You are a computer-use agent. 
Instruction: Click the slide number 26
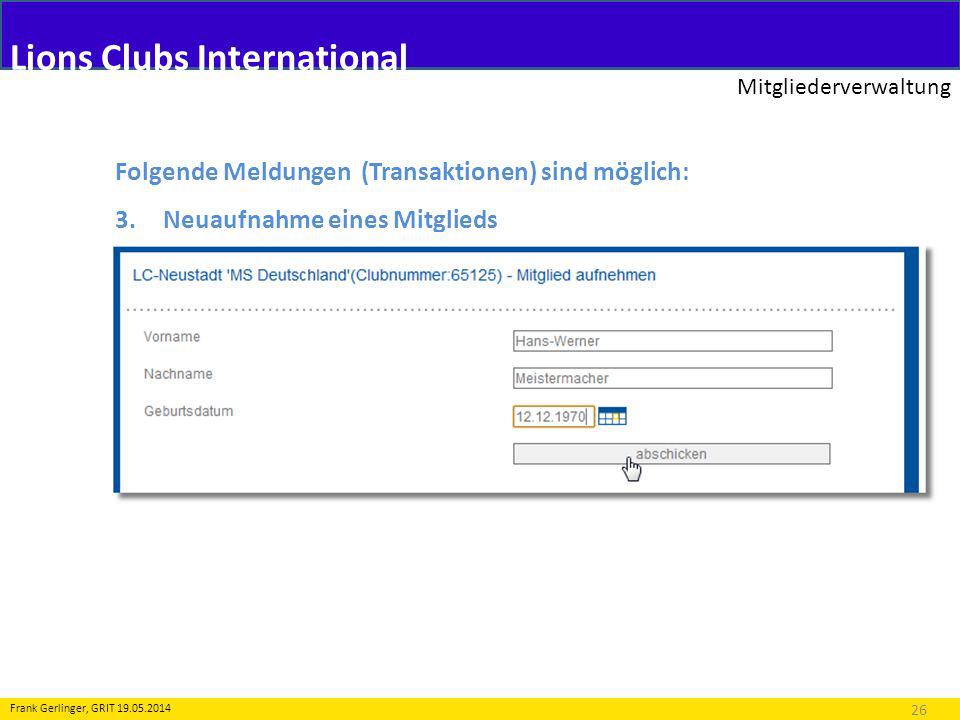(919, 710)
